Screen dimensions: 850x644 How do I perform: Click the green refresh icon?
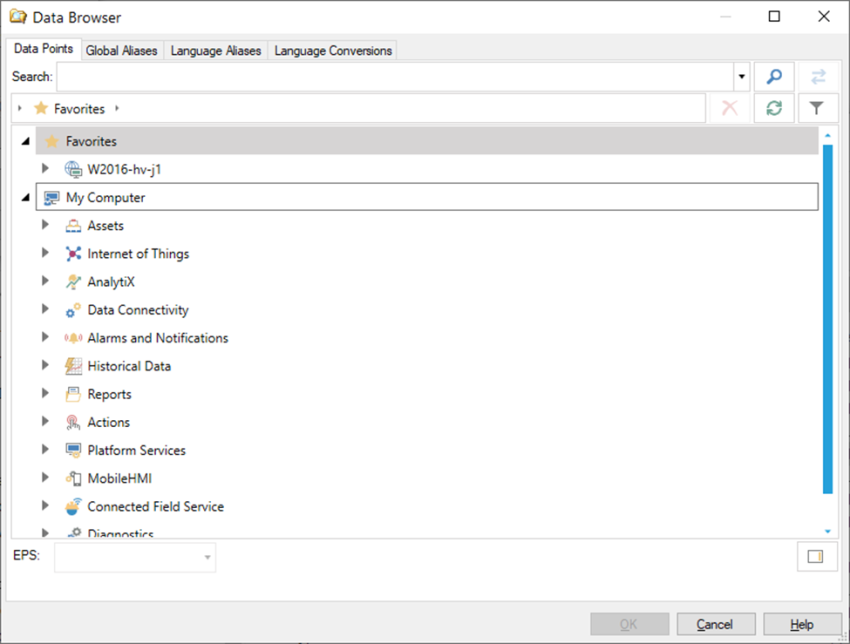coord(773,108)
